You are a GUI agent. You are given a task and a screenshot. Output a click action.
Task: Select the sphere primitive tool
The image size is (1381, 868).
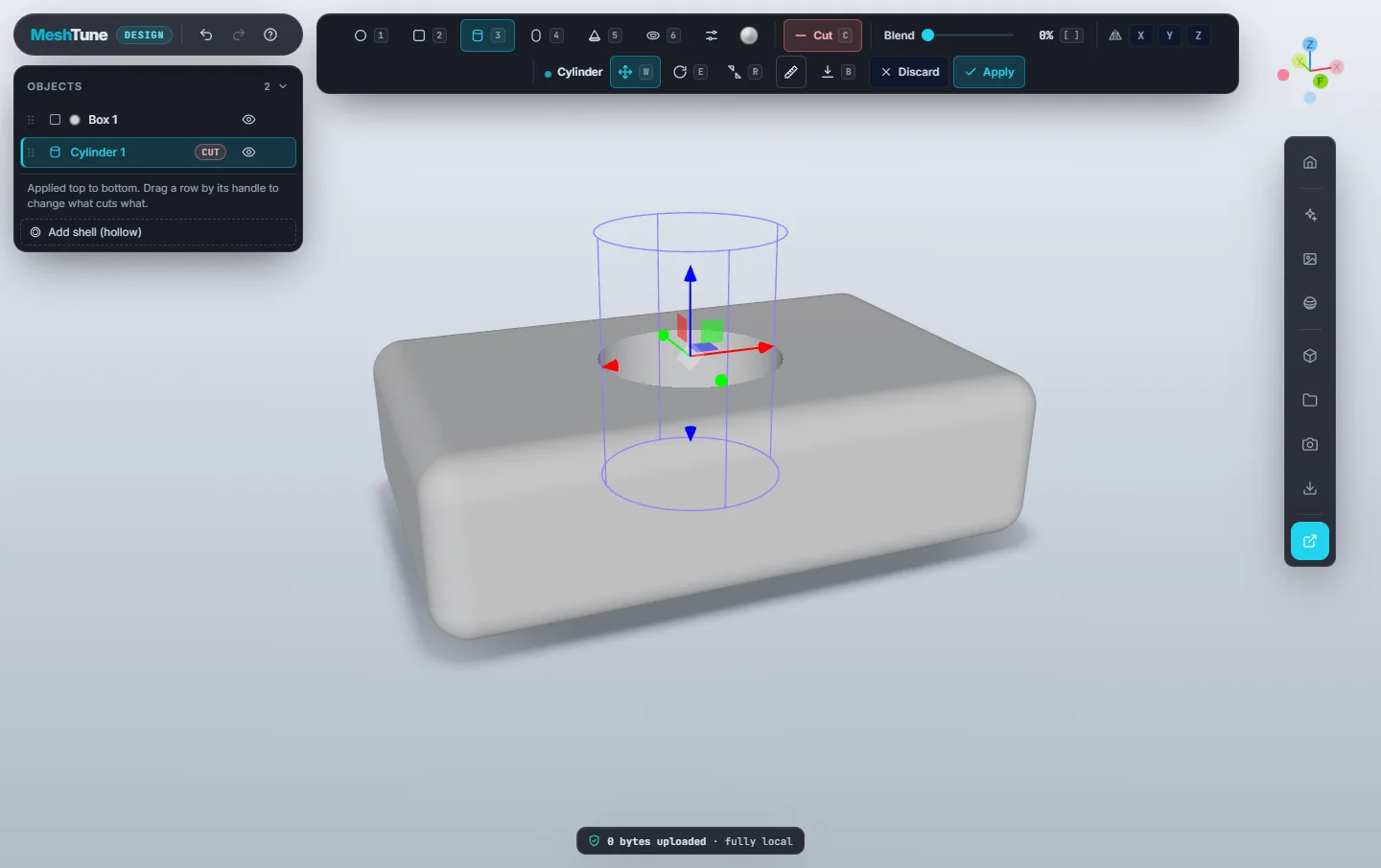pos(369,35)
